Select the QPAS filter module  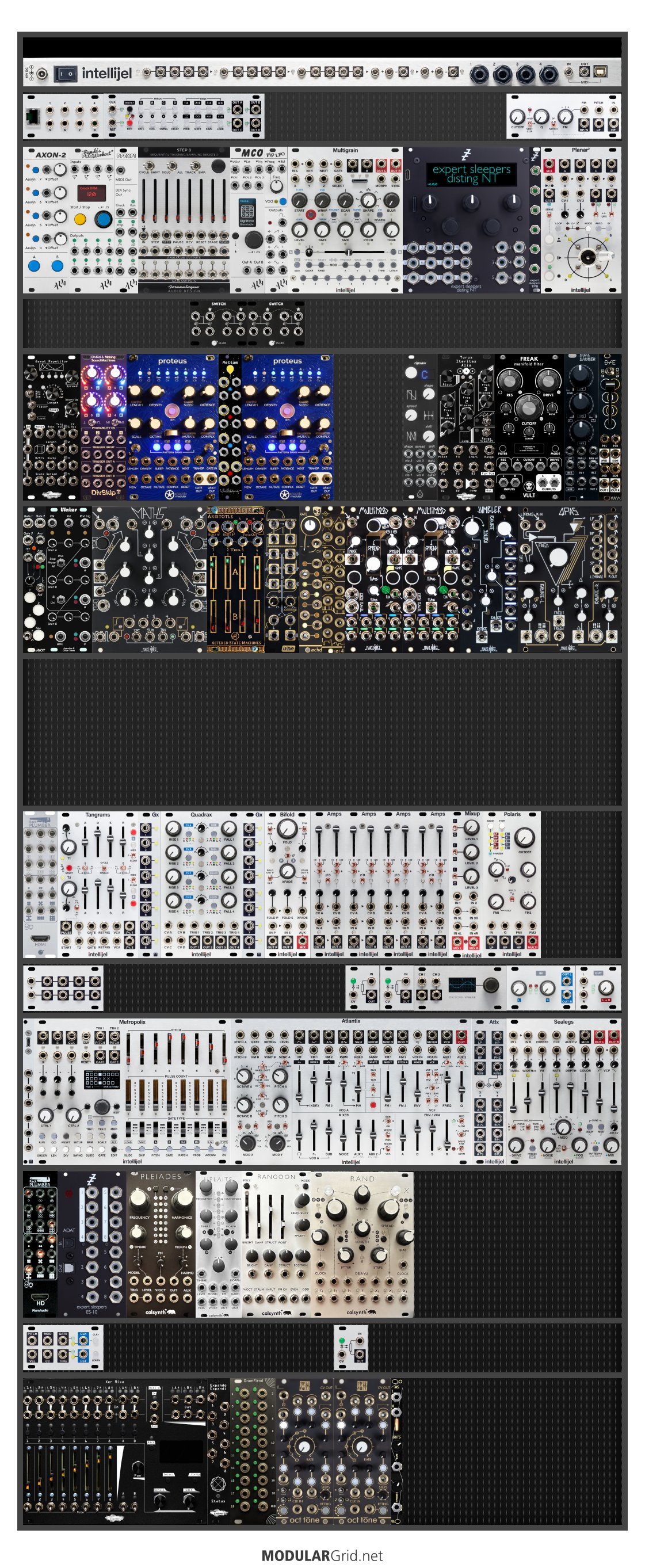tap(570, 579)
